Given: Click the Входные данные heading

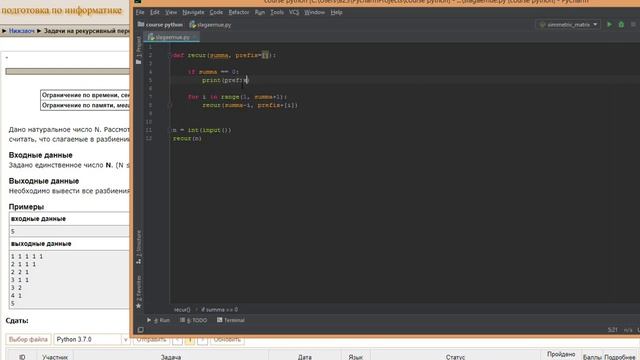Looking at the screenshot, I should coord(40,155).
